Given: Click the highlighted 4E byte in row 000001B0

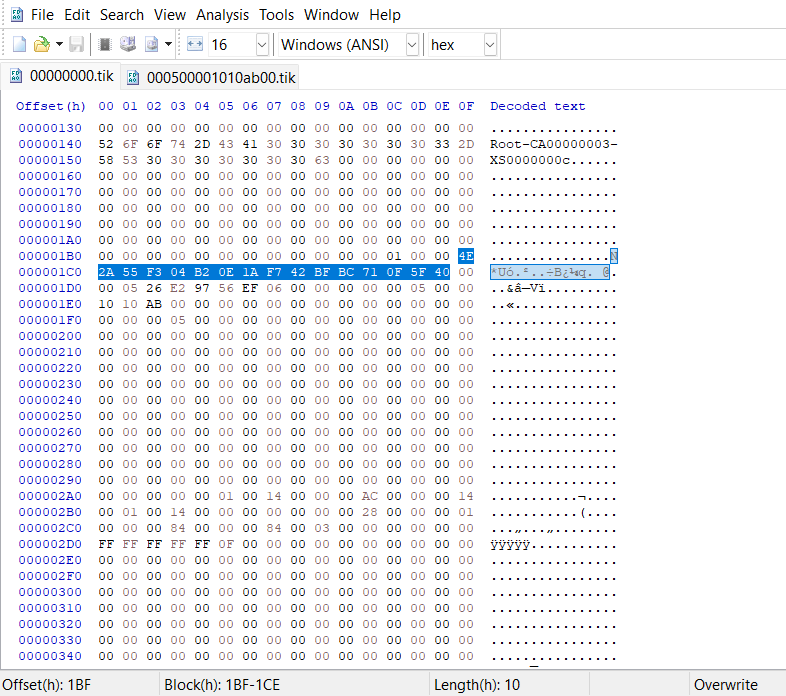Looking at the screenshot, I should pos(466,256).
